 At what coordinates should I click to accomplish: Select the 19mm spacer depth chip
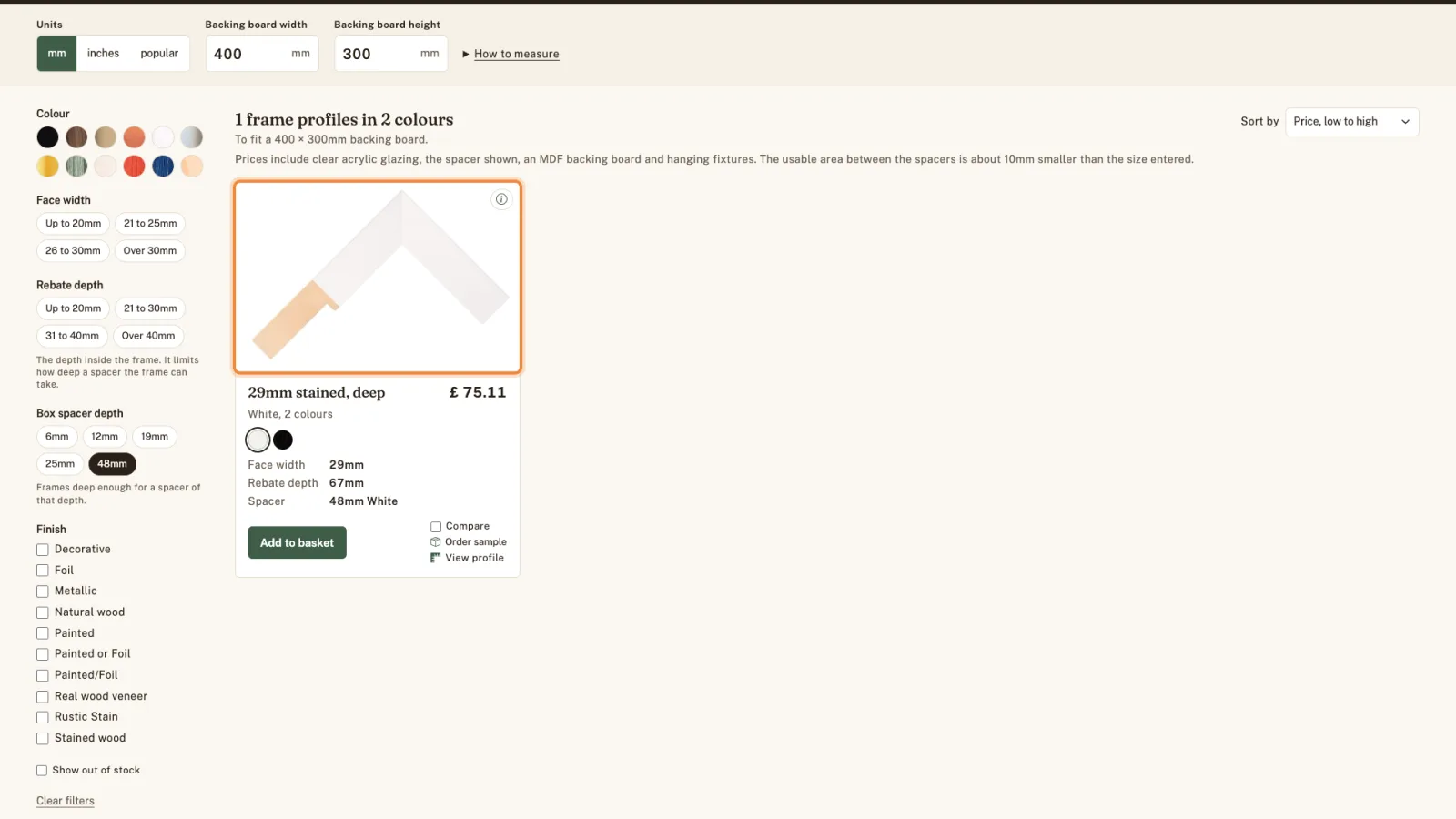[x=155, y=437]
